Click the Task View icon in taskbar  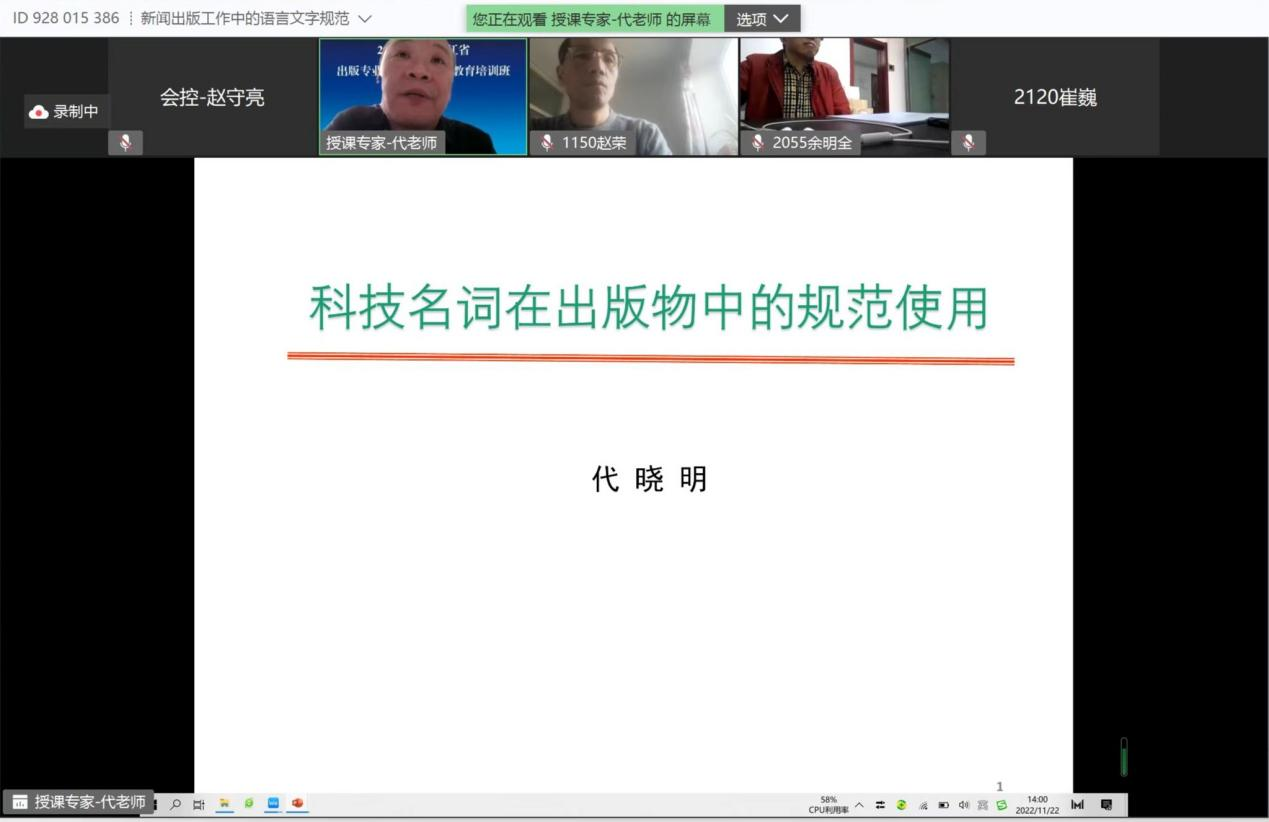(x=199, y=804)
